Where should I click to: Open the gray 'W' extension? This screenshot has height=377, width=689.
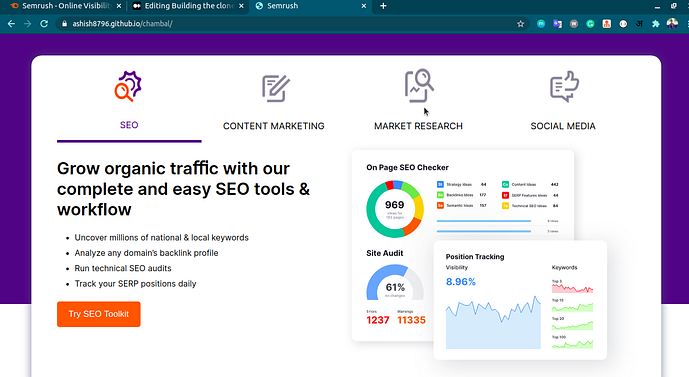[x=573, y=24]
